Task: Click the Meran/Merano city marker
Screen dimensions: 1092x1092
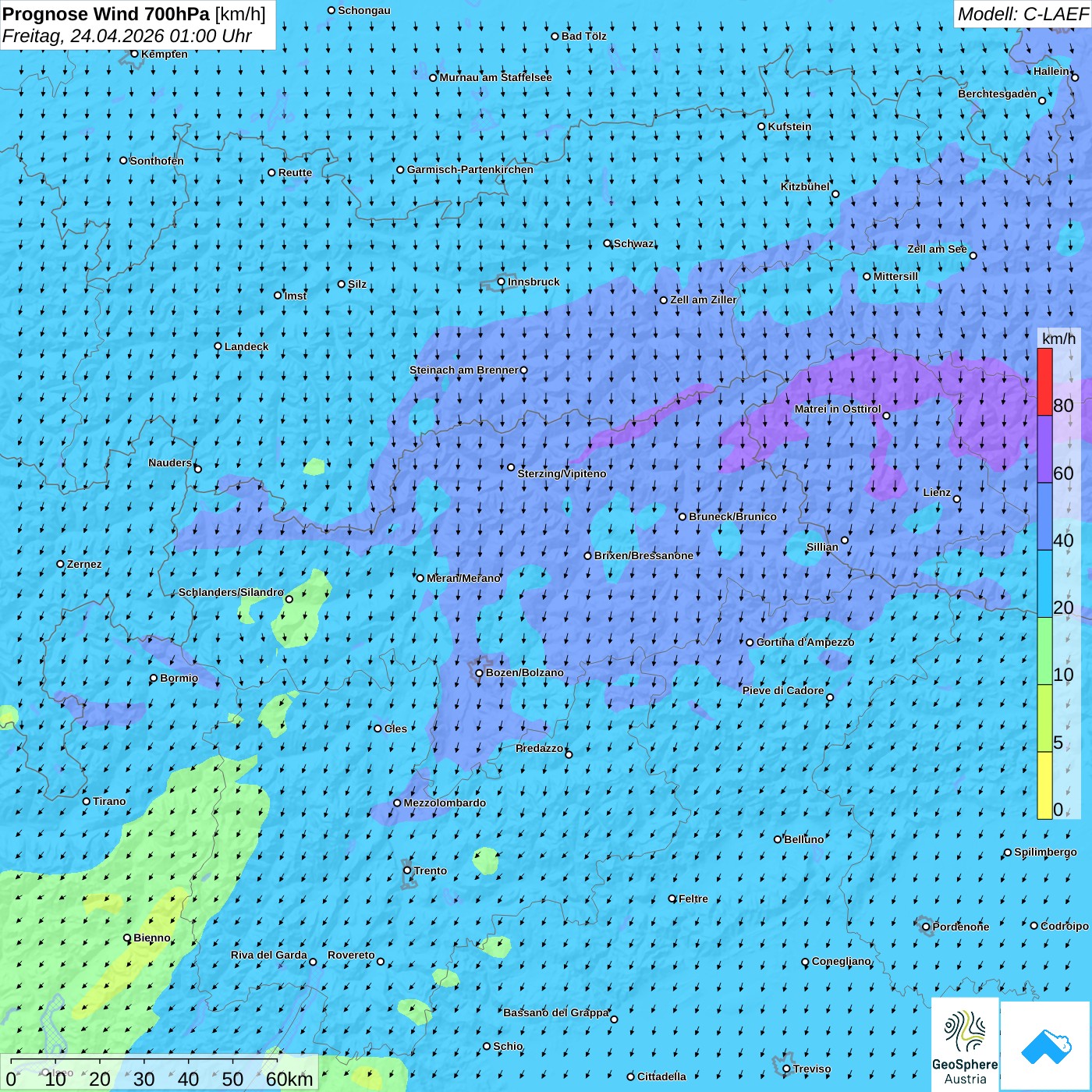Action: (x=420, y=578)
